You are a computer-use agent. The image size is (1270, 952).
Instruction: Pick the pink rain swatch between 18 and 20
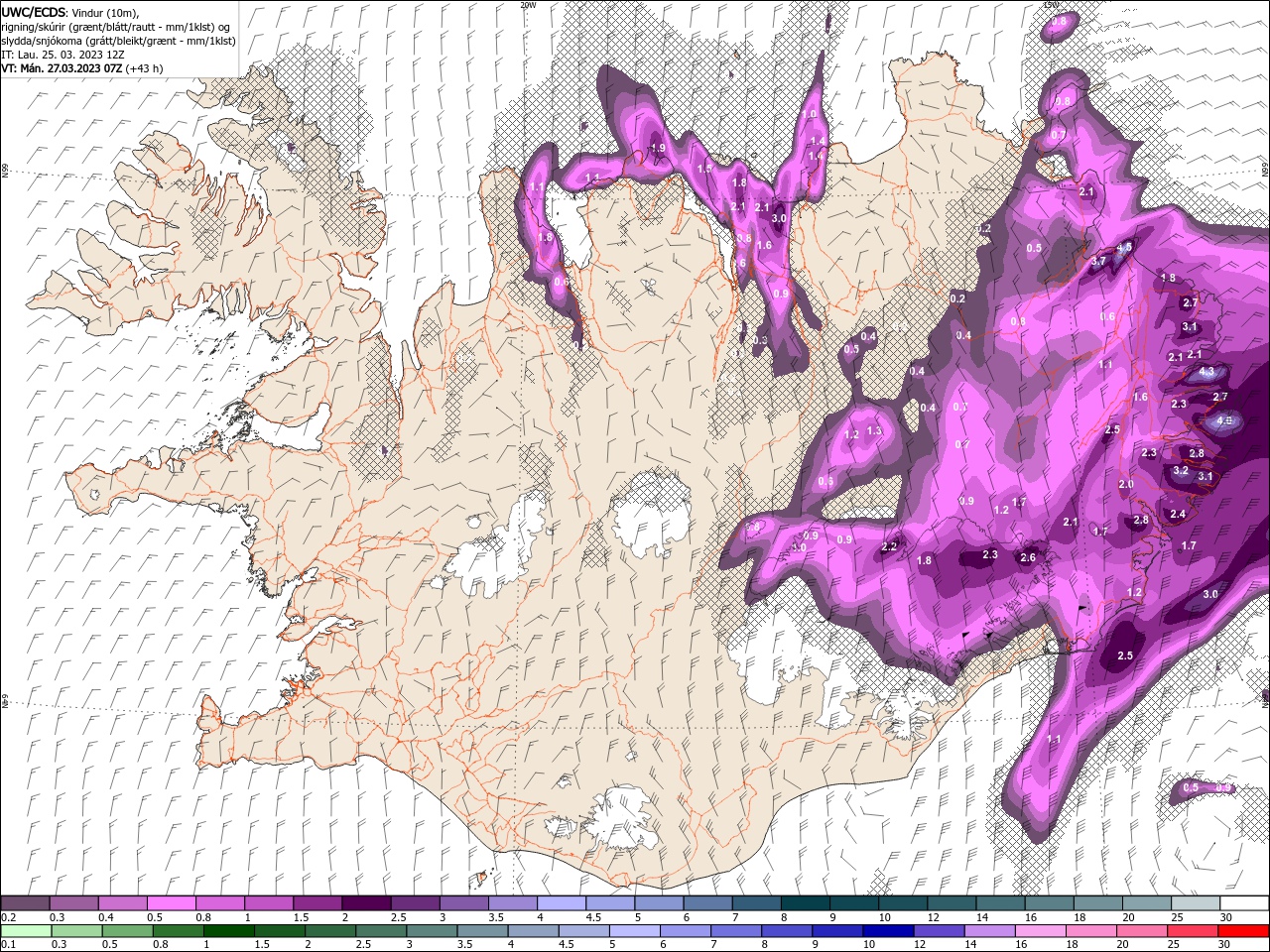point(1092,931)
